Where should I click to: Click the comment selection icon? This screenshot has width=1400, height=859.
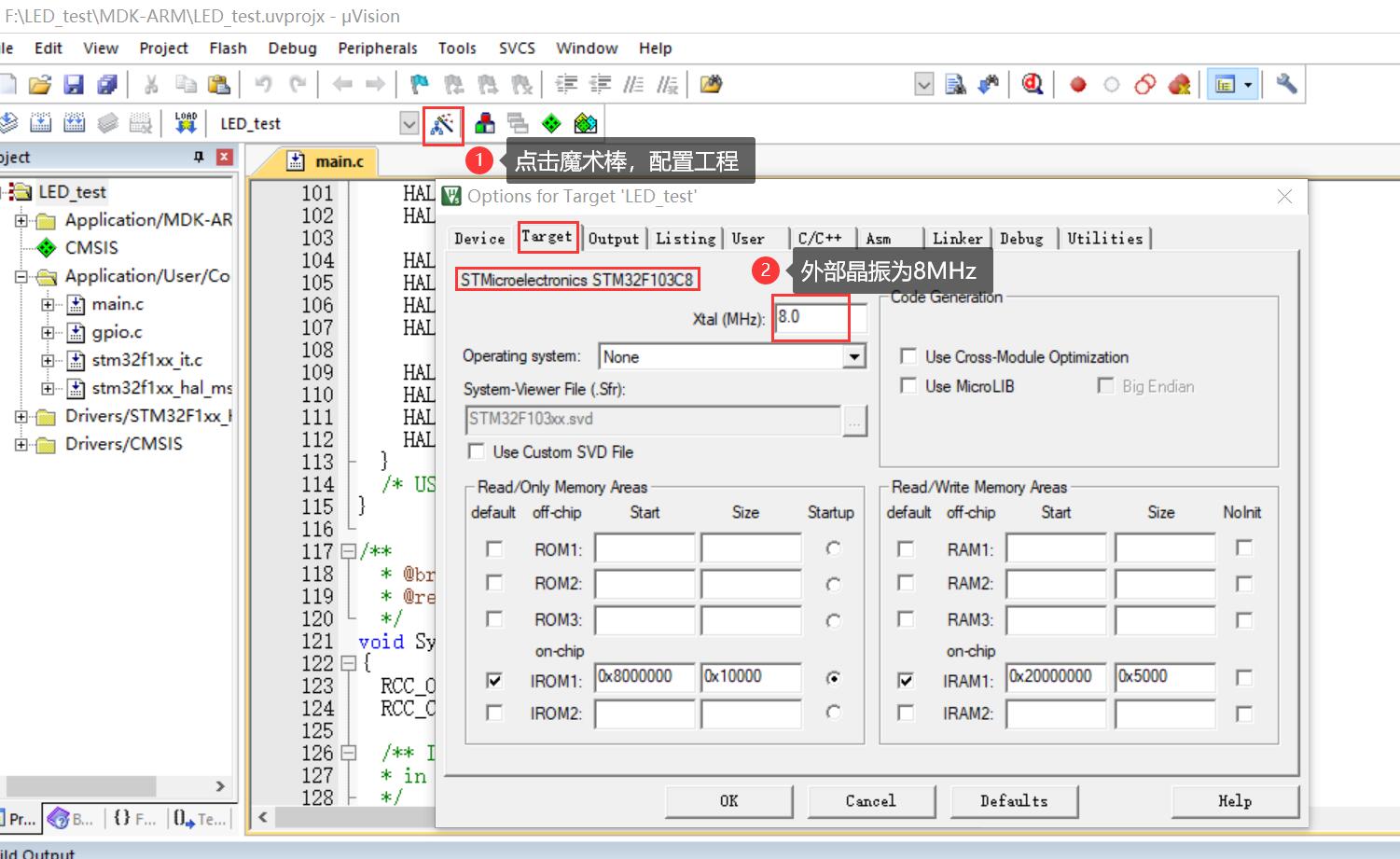click(x=633, y=85)
